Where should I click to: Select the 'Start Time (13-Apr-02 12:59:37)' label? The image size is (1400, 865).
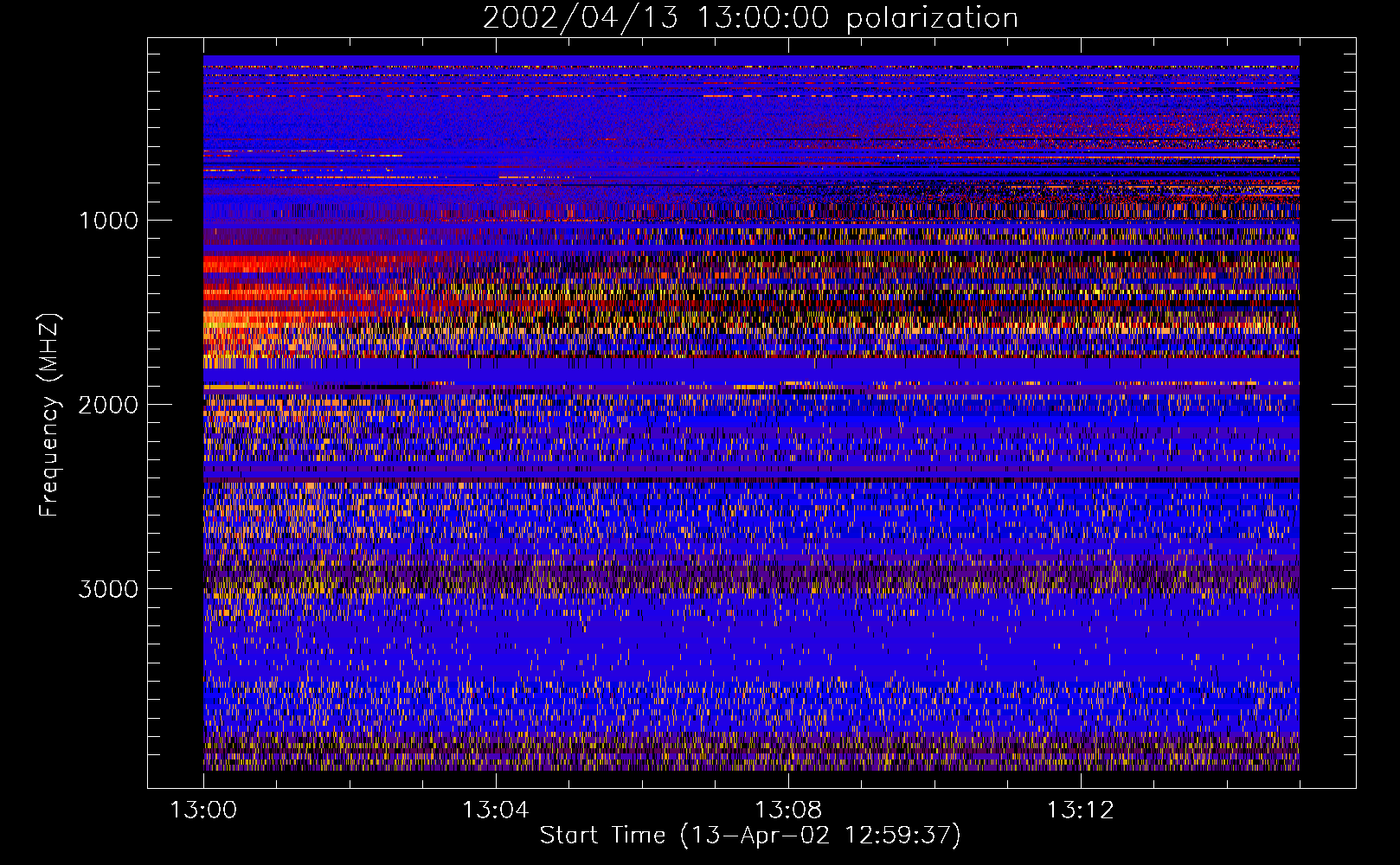(x=750, y=836)
